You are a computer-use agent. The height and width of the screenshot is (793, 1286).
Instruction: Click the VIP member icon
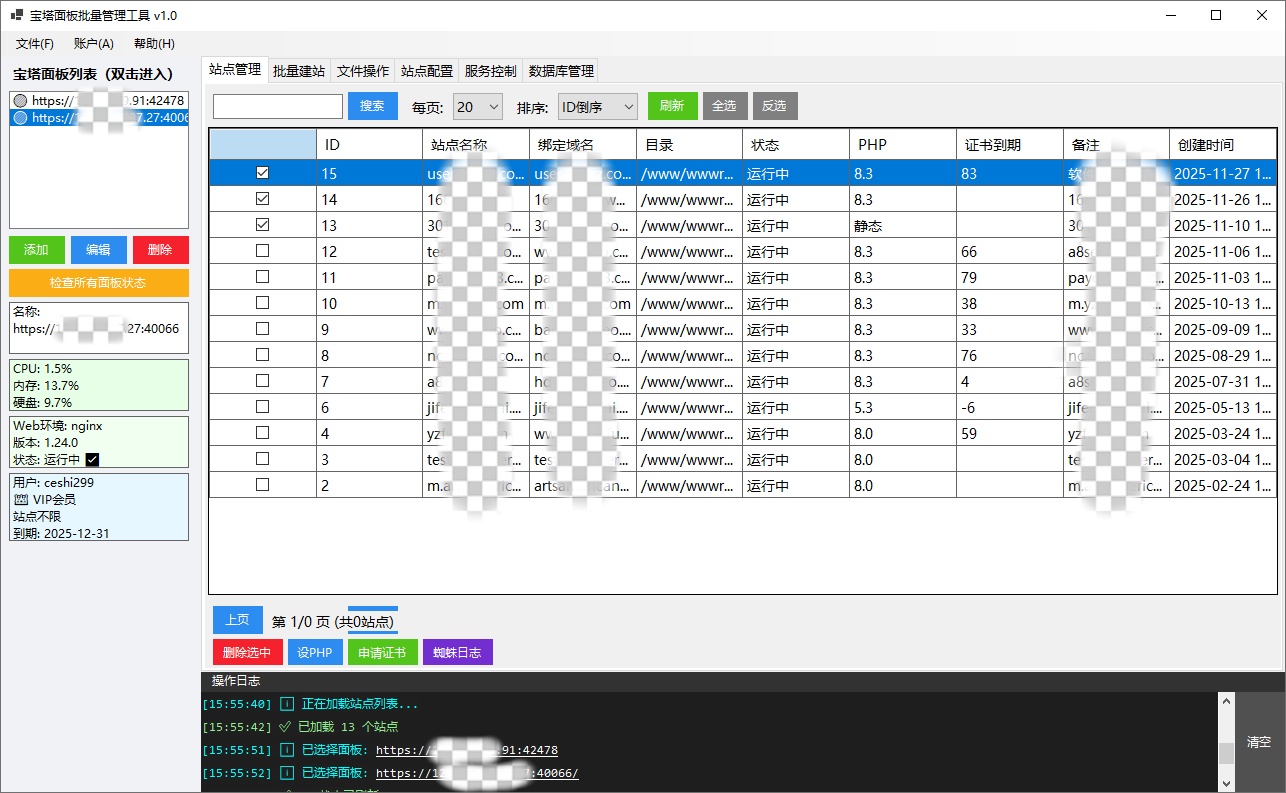click(x=20, y=499)
